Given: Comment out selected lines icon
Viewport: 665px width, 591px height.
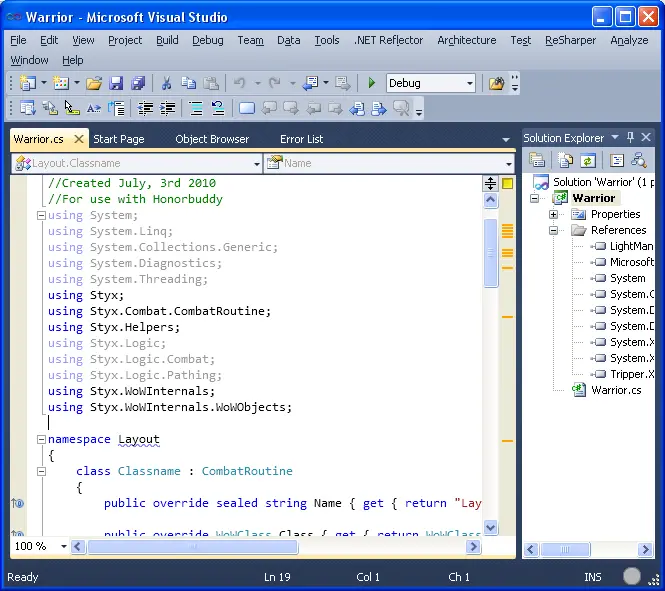Looking at the screenshot, I should [x=196, y=109].
